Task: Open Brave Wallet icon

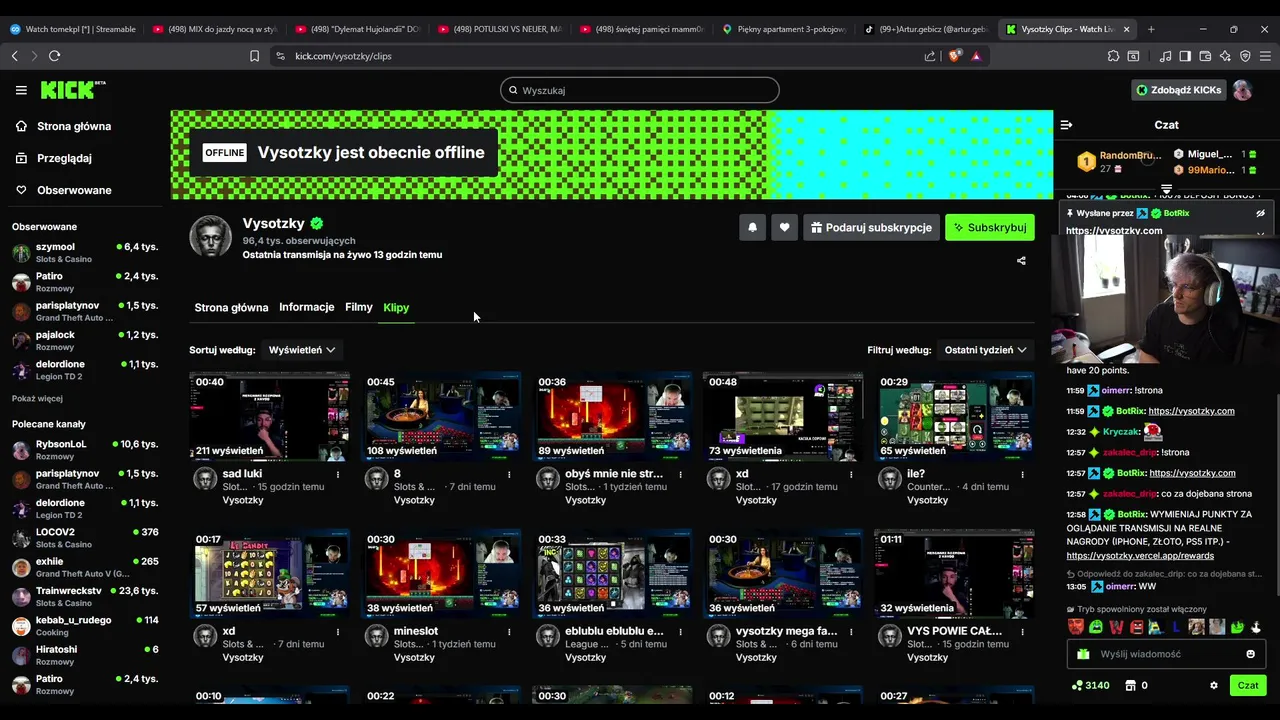Action: pyautogui.click(x=1205, y=56)
